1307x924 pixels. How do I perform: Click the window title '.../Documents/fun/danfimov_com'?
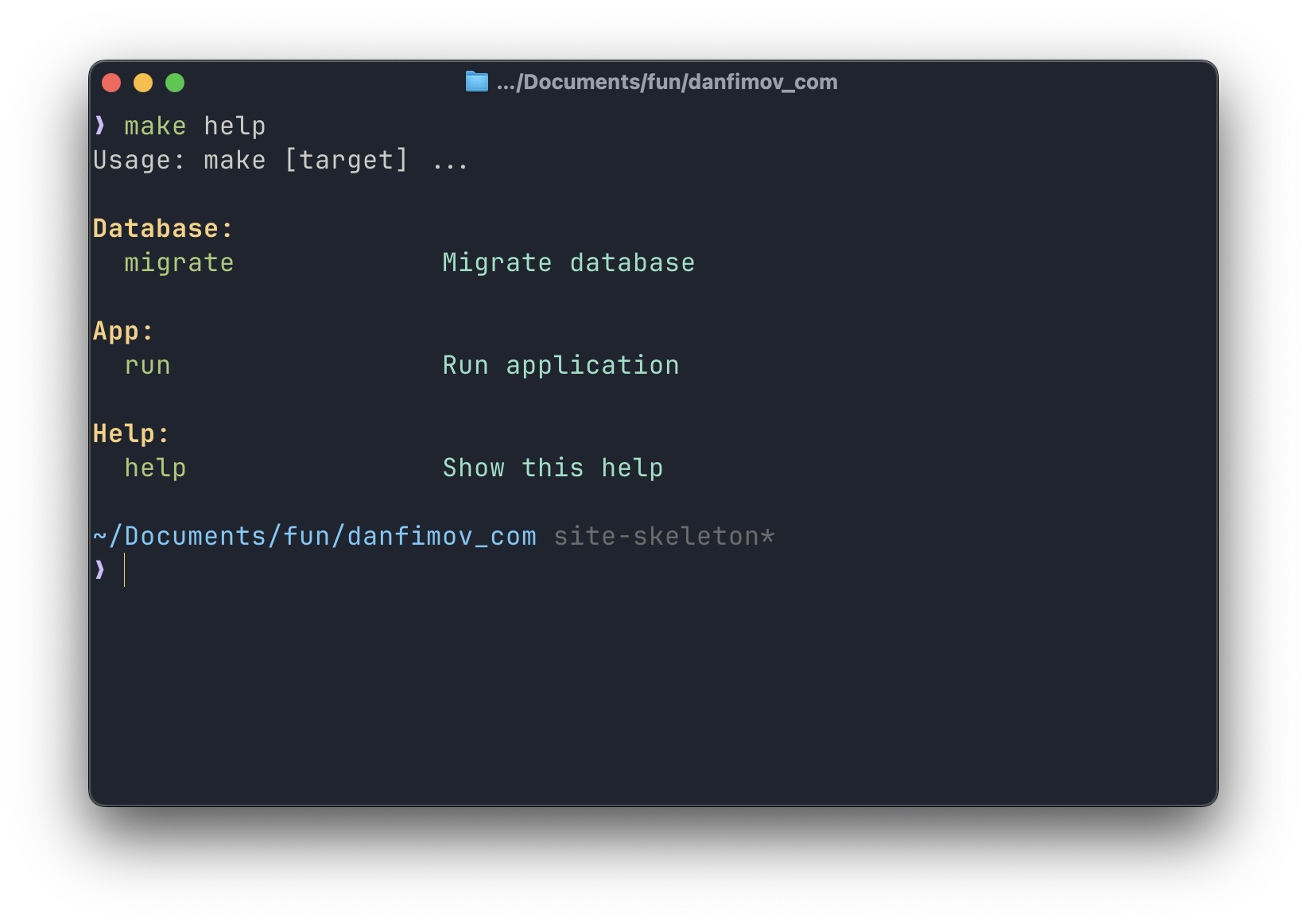667,82
